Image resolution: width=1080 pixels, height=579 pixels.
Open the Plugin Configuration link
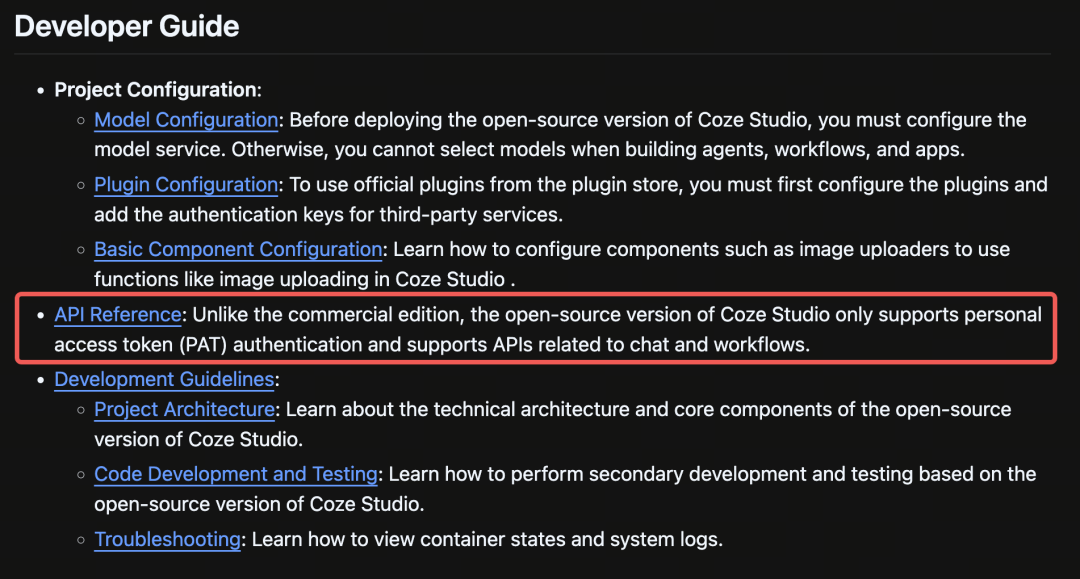[x=186, y=185]
